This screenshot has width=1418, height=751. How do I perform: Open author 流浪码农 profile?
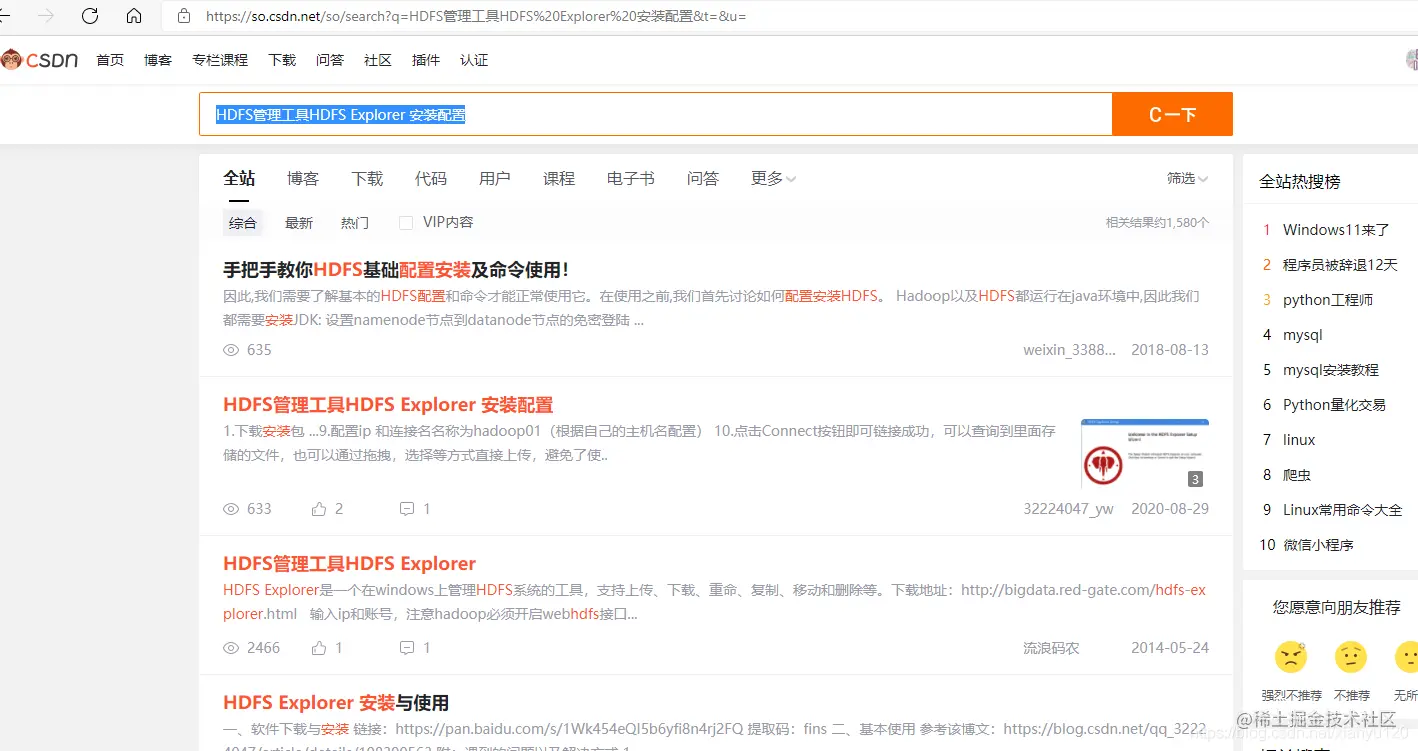coord(1051,648)
